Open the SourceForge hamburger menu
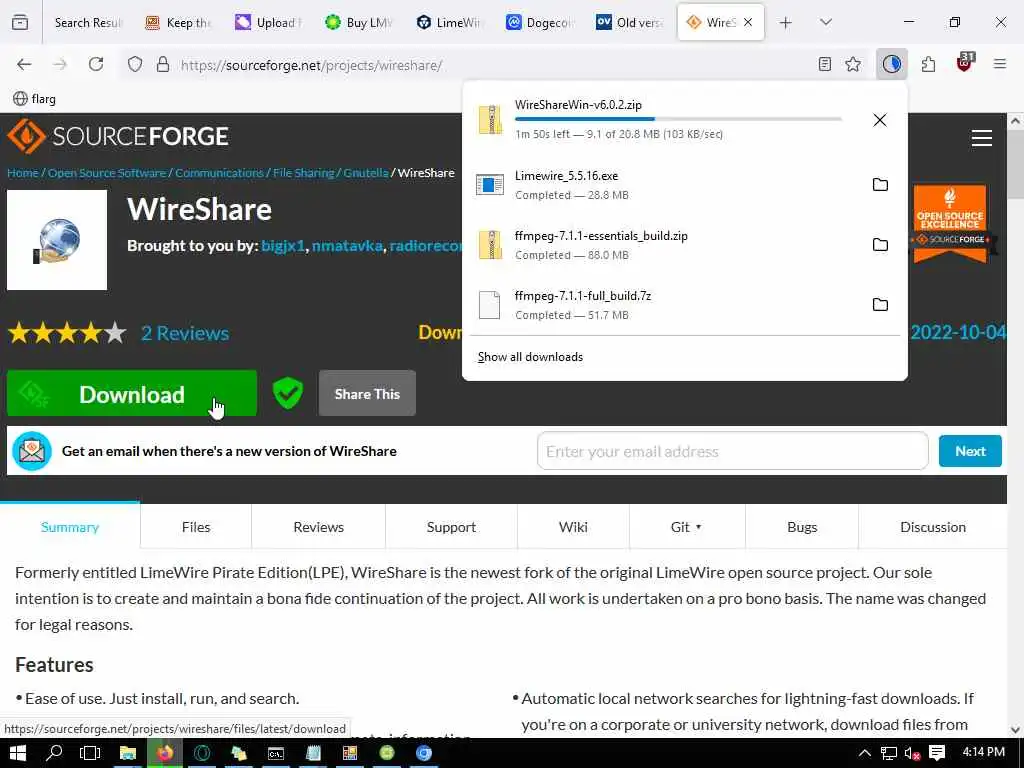1024x768 pixels. pyautogui.click(x=982, y=138)
